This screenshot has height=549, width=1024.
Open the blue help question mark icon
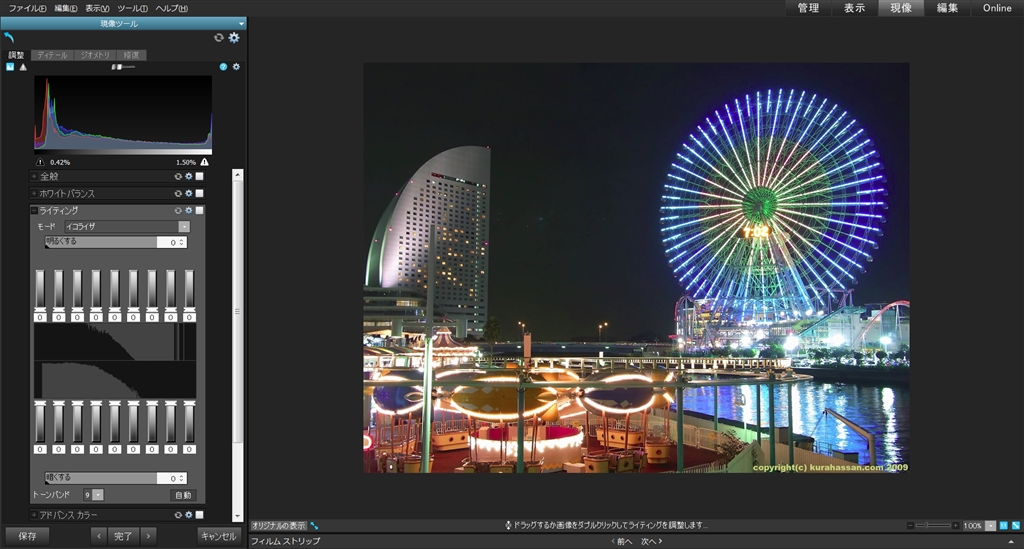[x=223, y=67]
